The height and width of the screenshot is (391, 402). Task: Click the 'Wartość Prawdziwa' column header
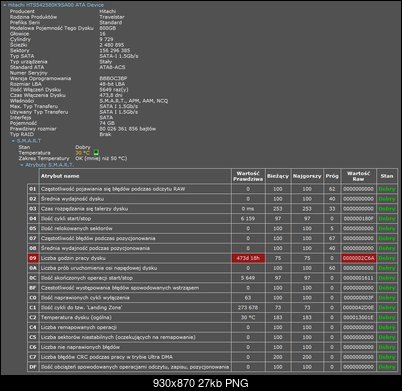coord(248,176)
